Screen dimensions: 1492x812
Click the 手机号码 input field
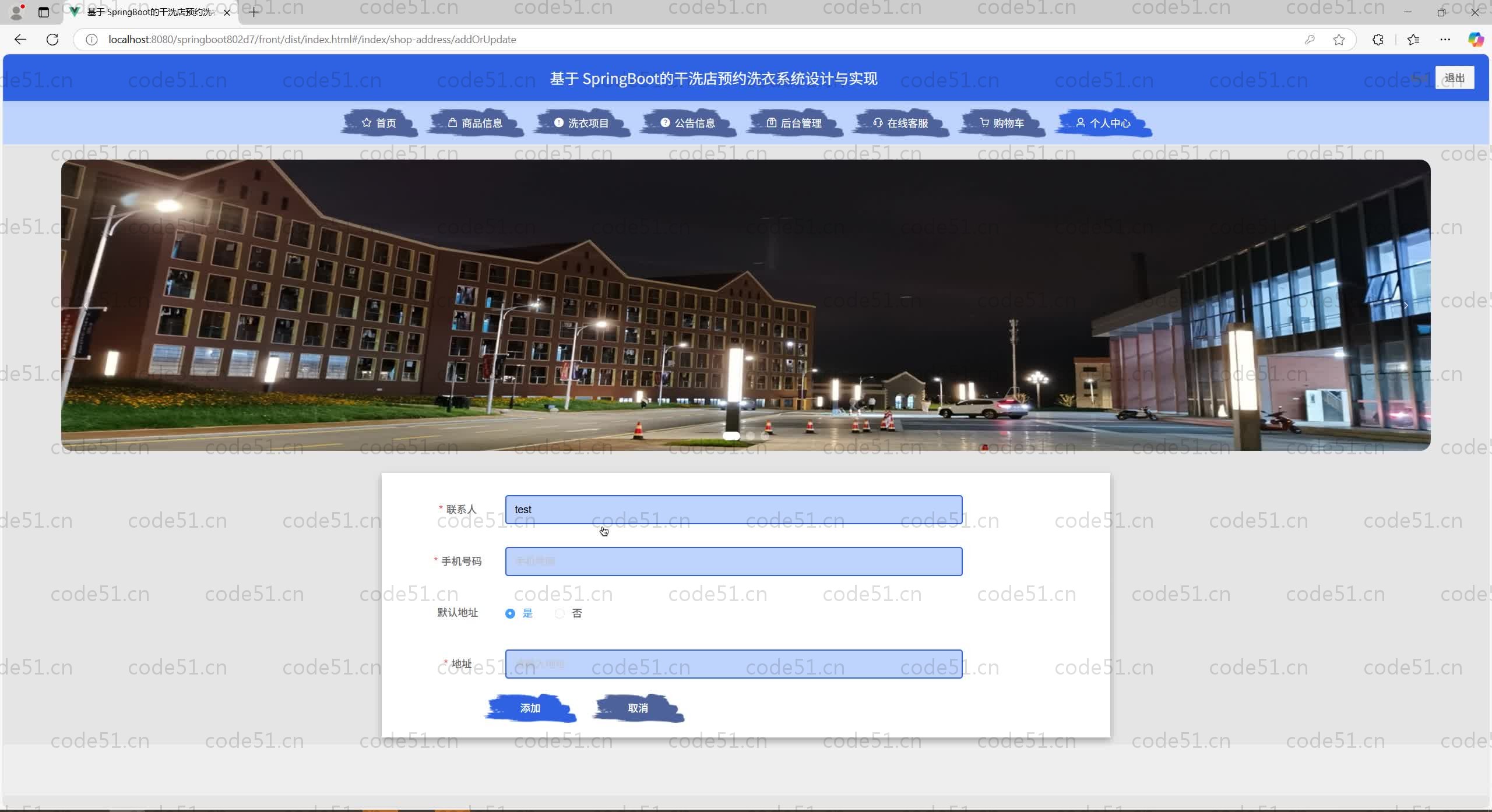[733, 562]
